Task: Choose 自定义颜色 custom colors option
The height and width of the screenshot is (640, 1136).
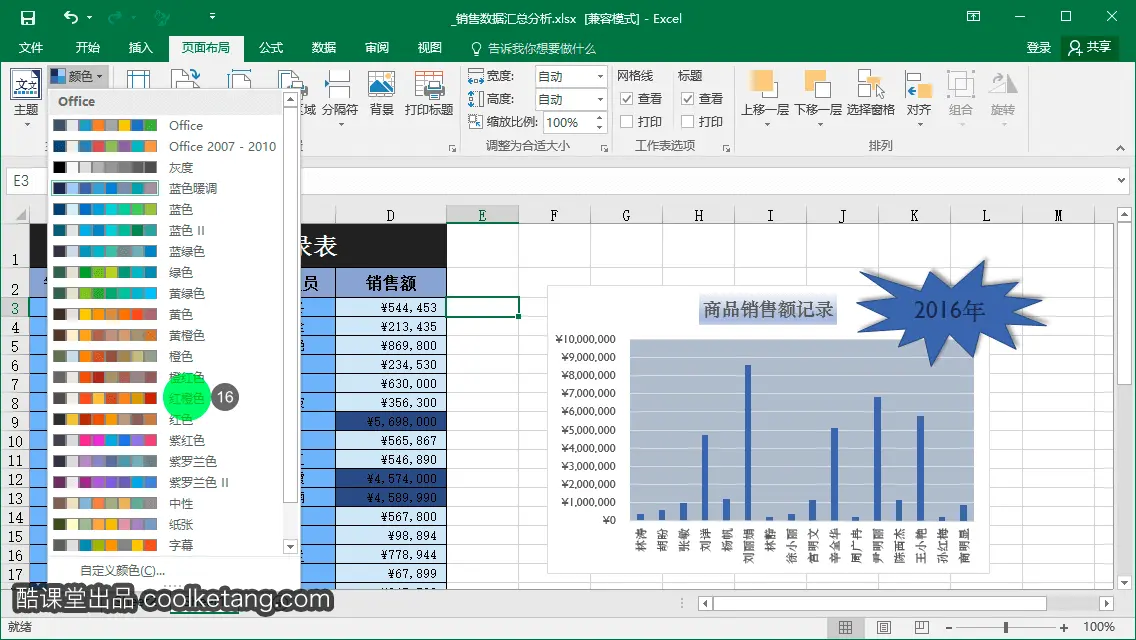Action: coord(122,570)
